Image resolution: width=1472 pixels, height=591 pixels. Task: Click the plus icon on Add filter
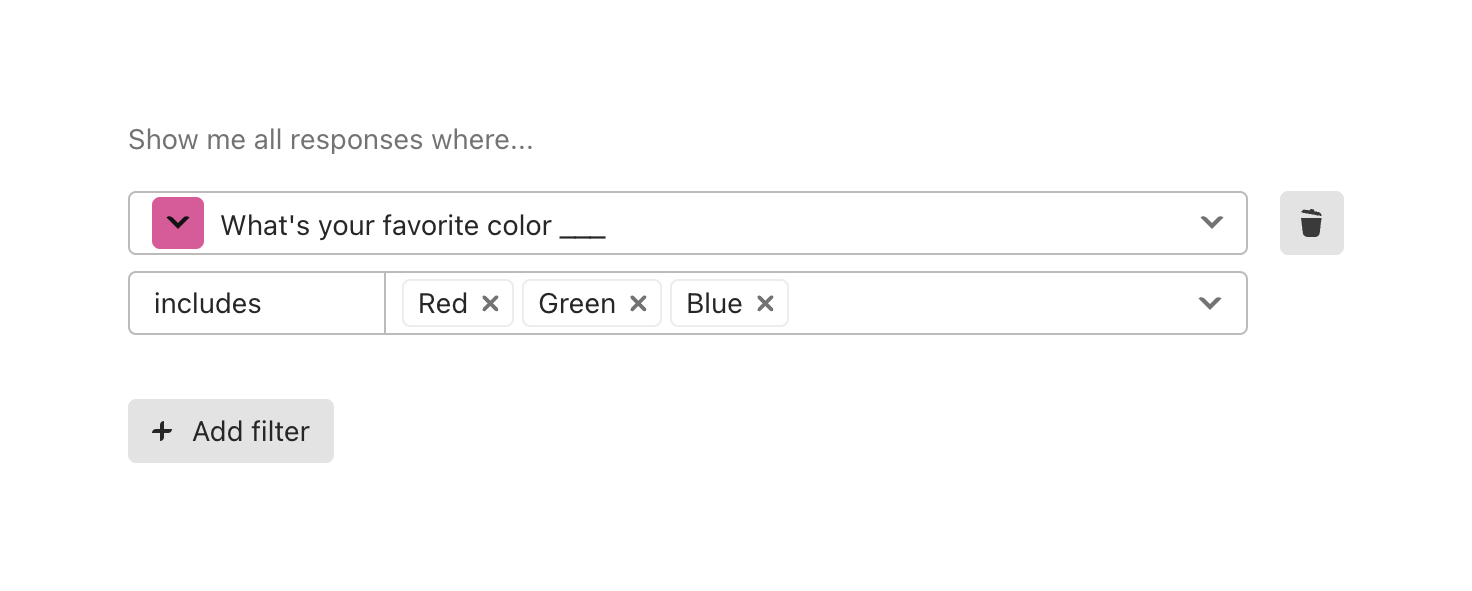161,431
